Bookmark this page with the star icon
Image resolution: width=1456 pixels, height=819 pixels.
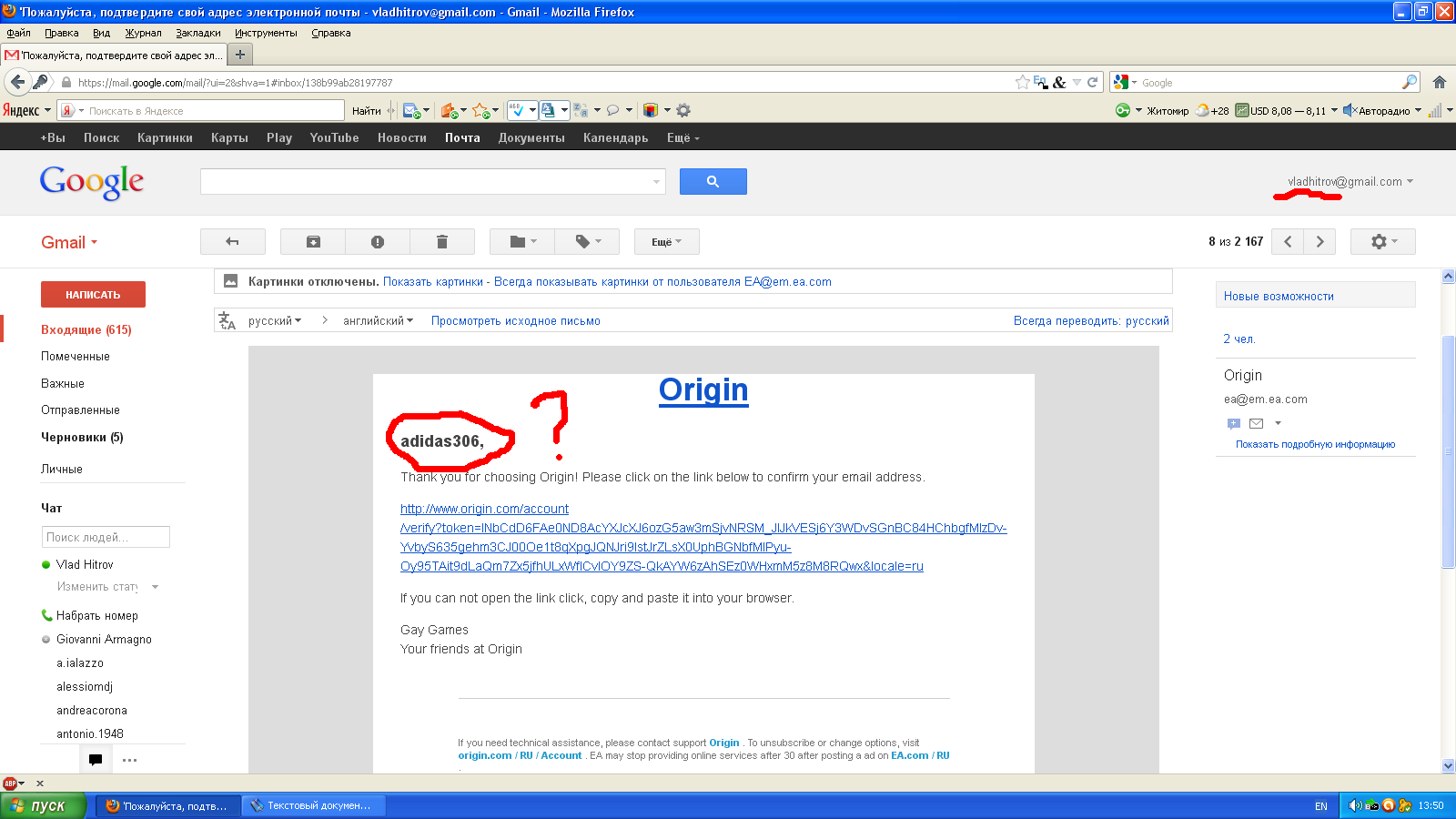point(1023,82)
